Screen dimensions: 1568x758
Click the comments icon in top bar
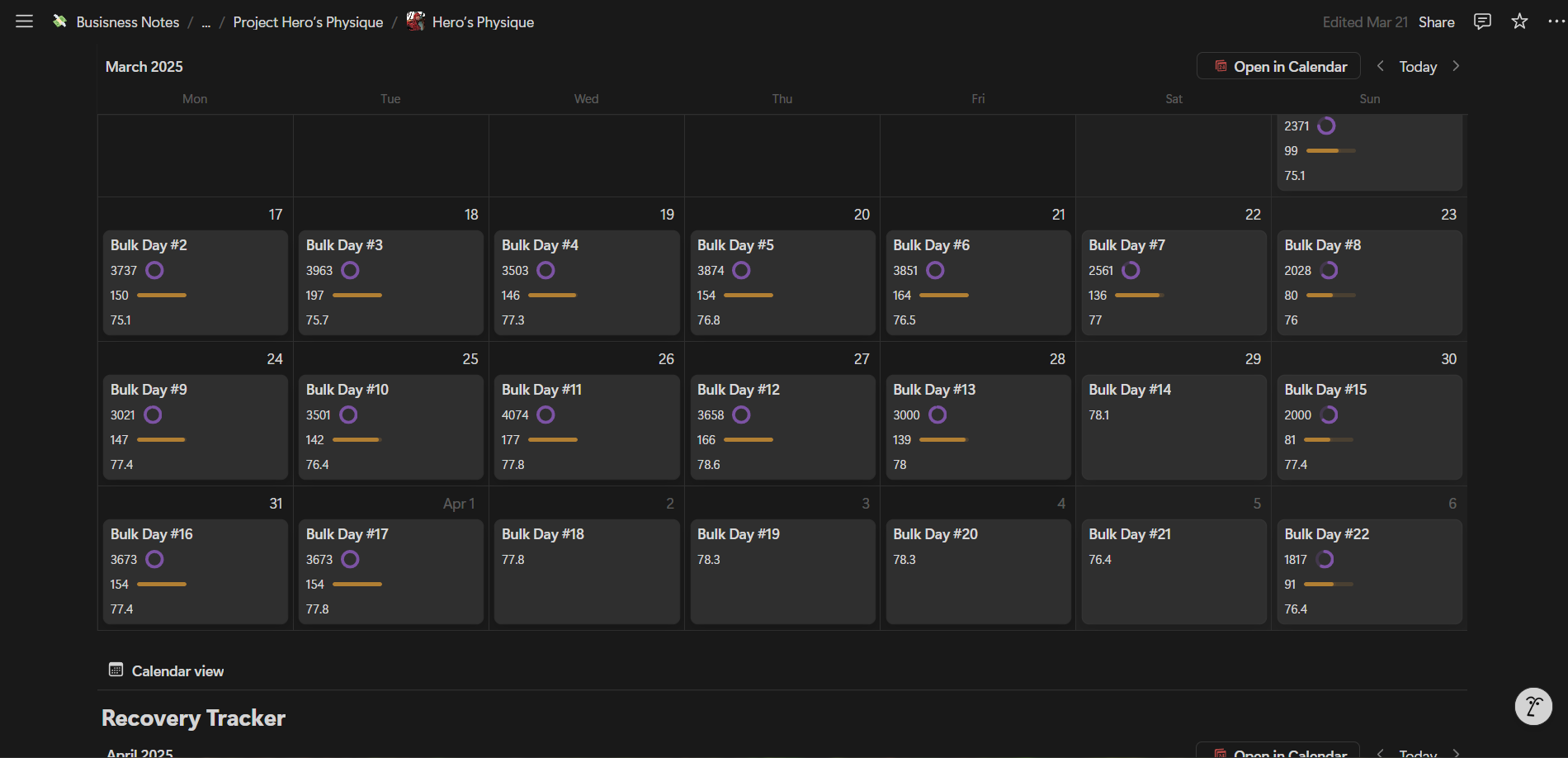pyautogui.click(x=1482, y=21)
